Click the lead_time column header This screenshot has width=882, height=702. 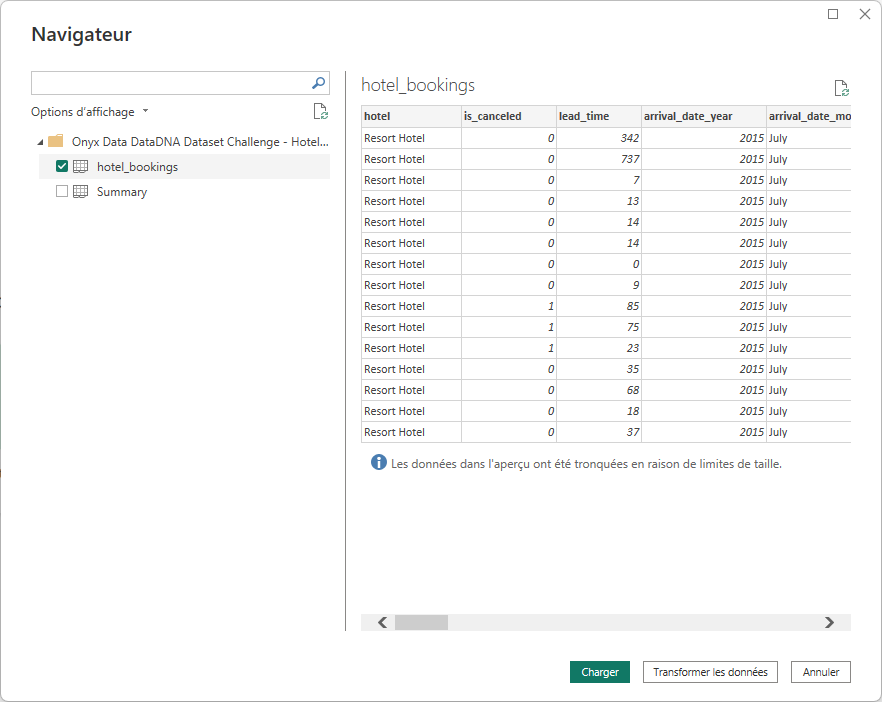[599, 116]
